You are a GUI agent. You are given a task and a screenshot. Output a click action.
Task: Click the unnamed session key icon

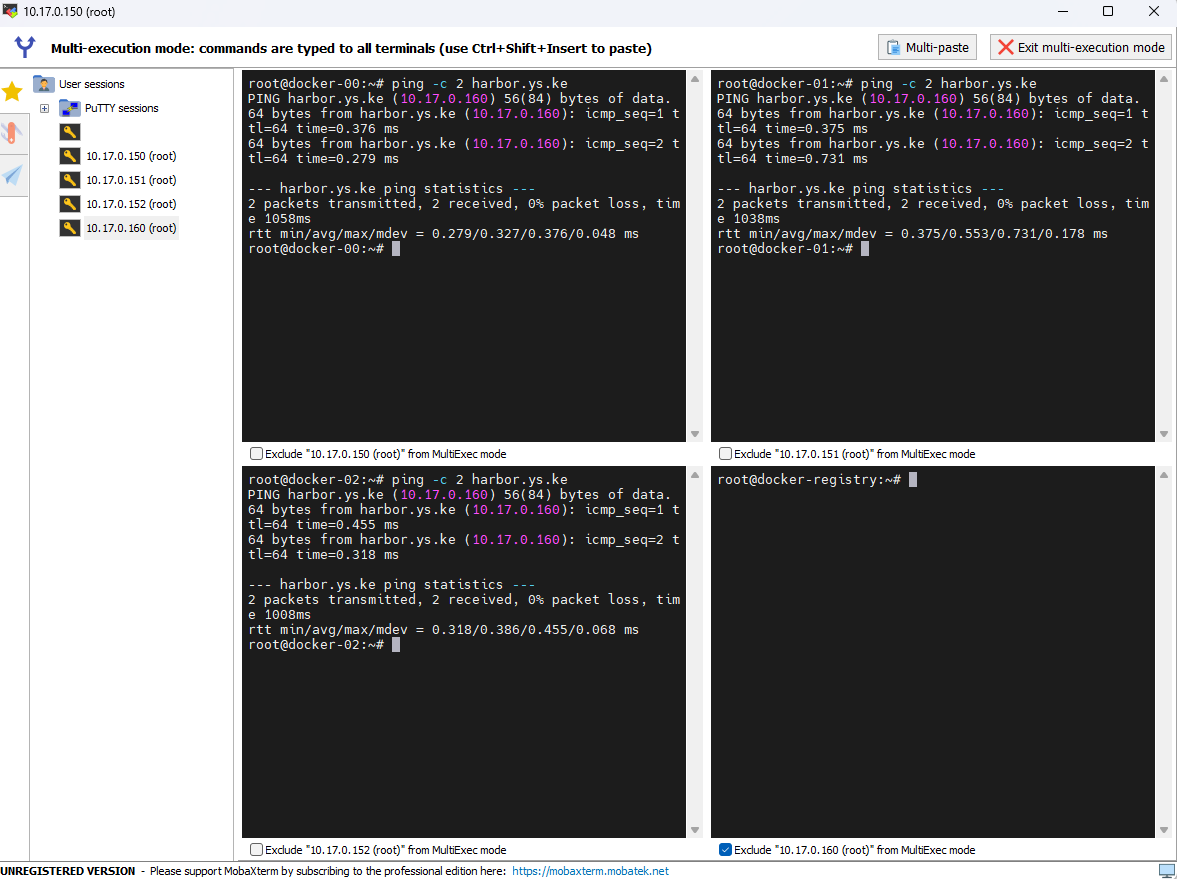[x=70, y=132]
